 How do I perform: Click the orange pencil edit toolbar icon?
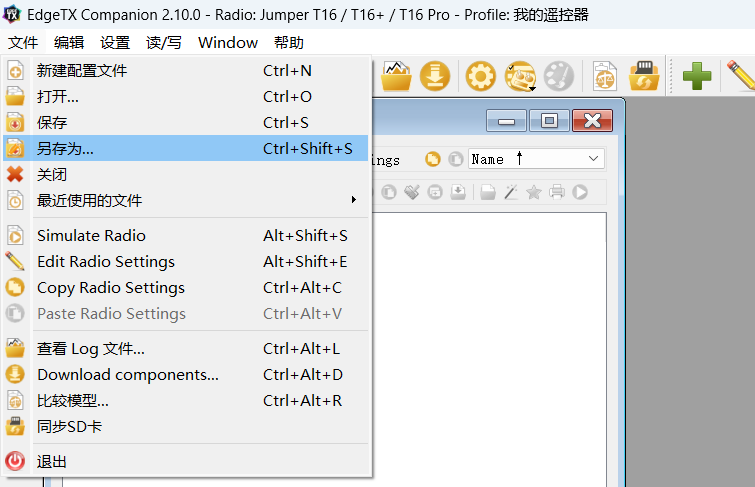click(x=741, y=75)
